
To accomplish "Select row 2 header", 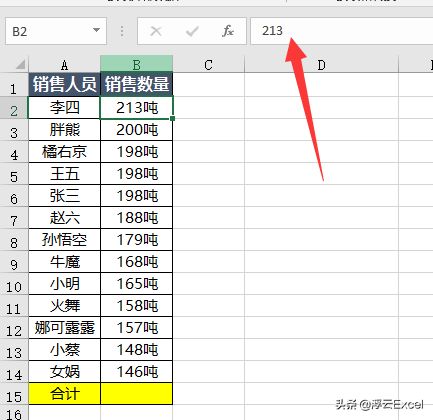I will [14, 108].
